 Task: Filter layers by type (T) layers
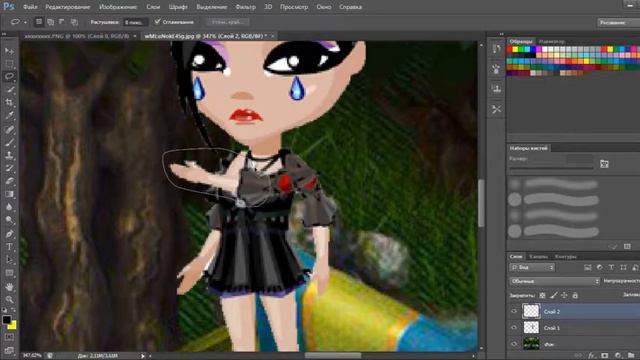[611, 267]
